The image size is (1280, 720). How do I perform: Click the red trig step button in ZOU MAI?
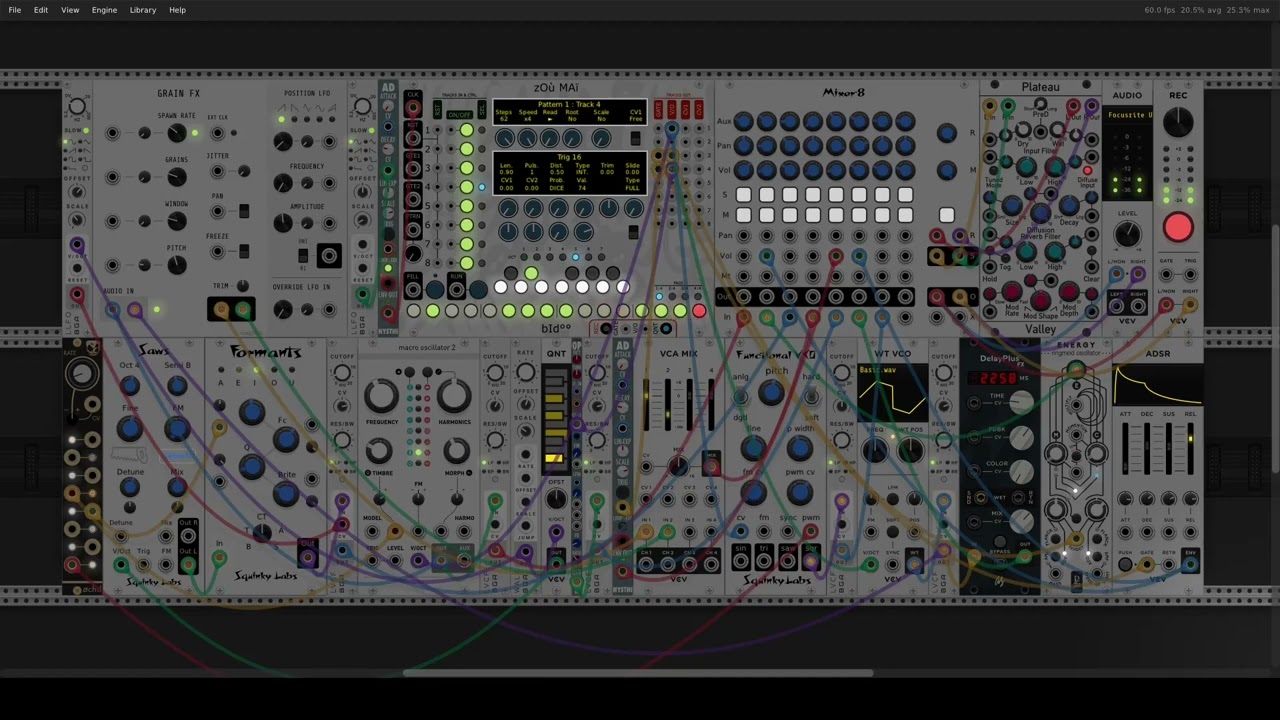pos(699,311)
